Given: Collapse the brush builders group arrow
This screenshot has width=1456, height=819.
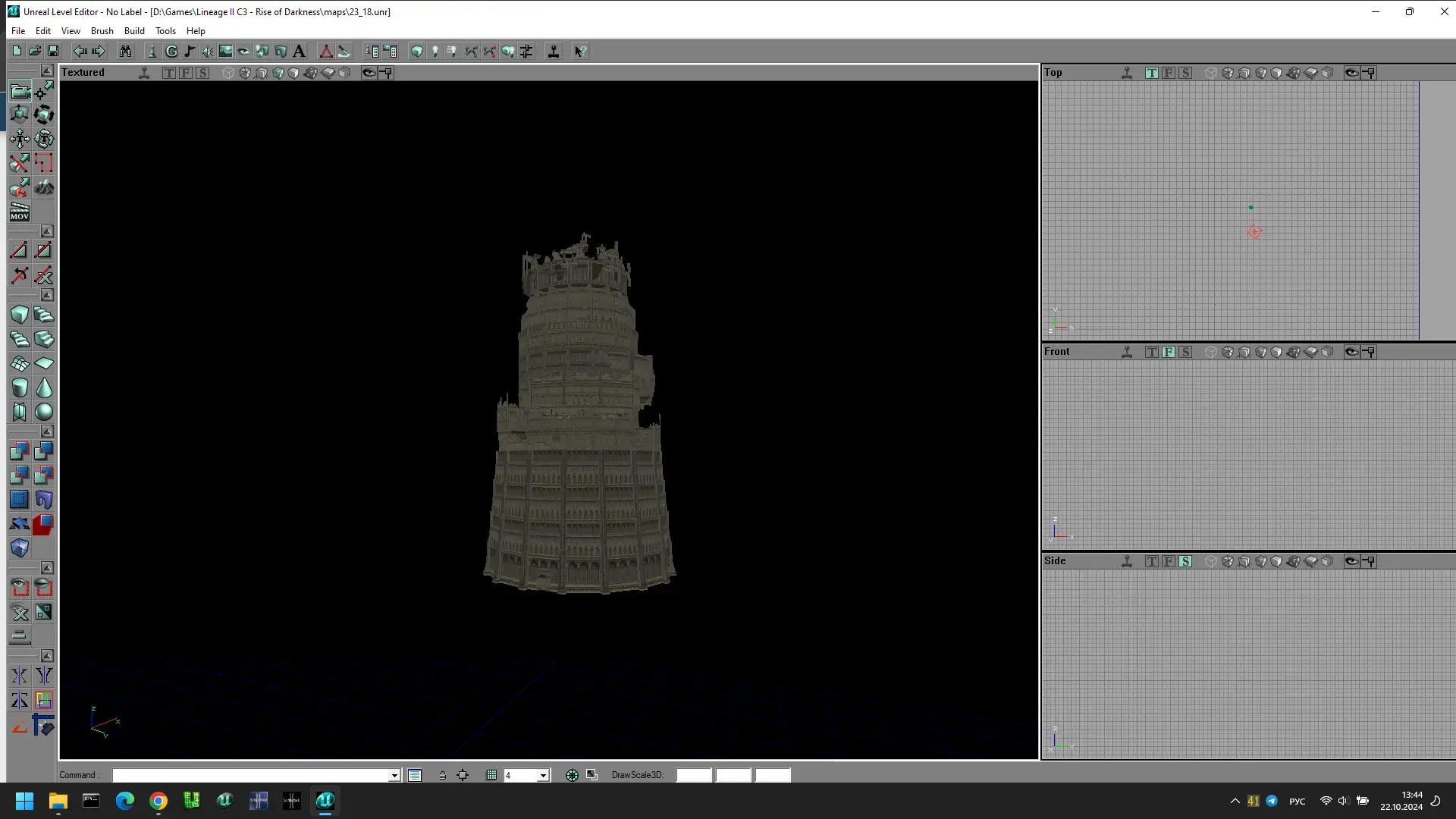Looking at the screenshot, I should tap(47, 295).
